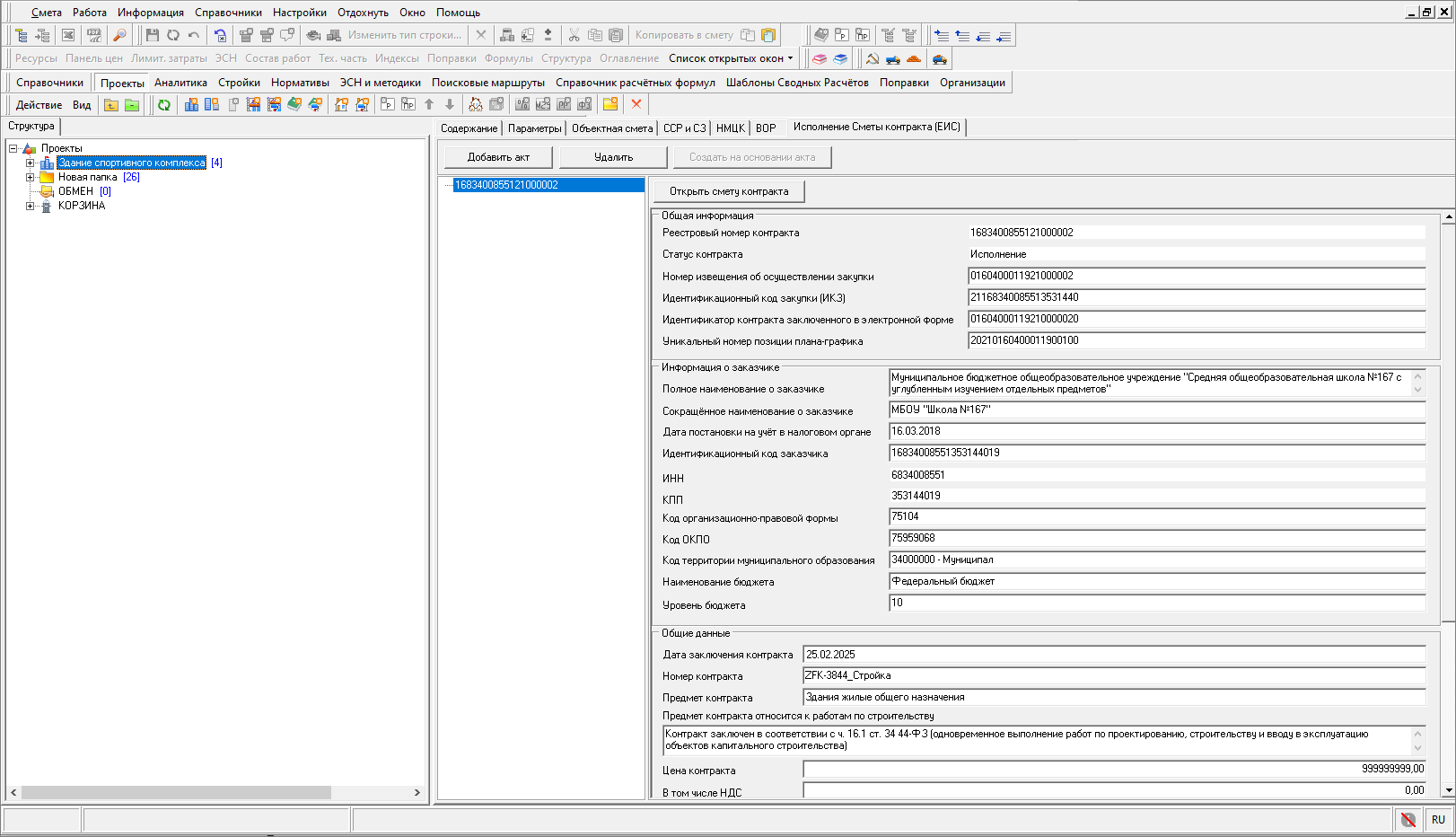
Task: Click the PDF export icon
Action: point(93,35)
